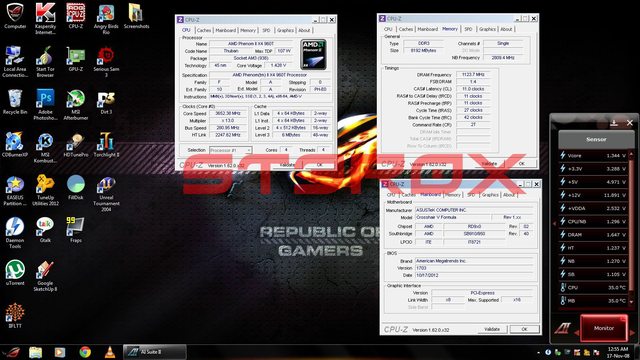
Task: Open Selection Processor #1 dropdown in CPU-Z
Action: (231, 150)
